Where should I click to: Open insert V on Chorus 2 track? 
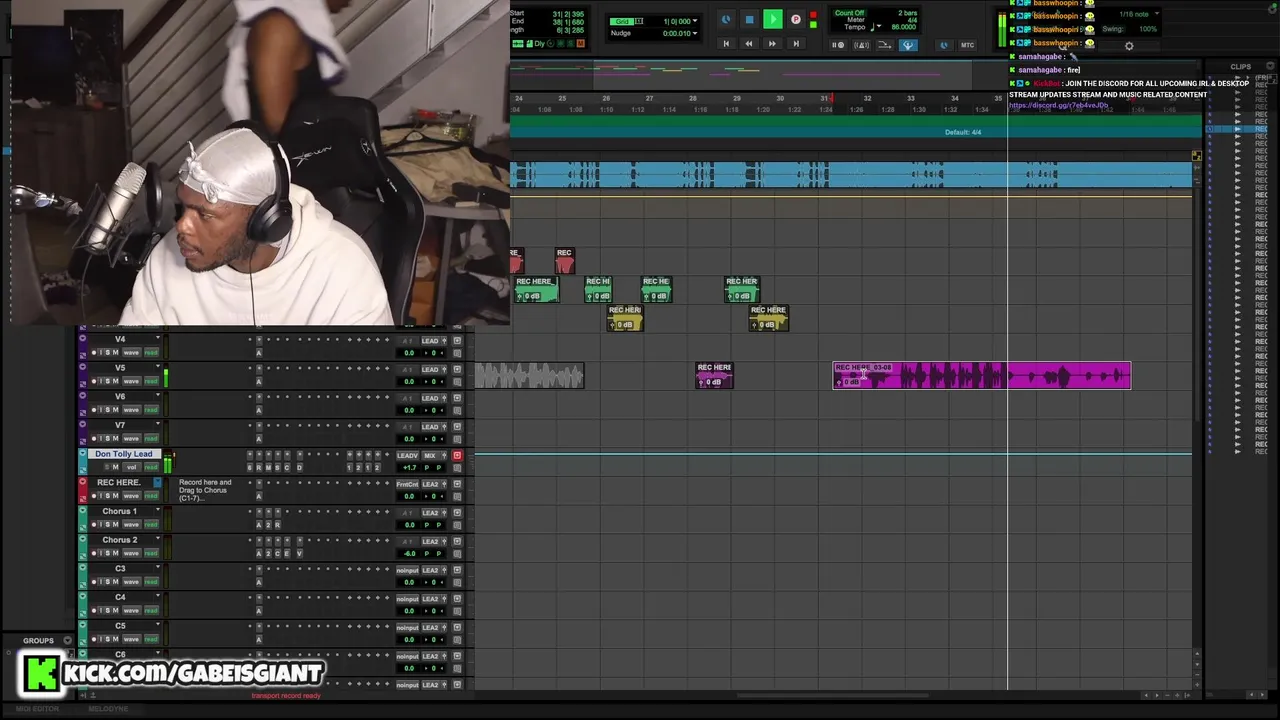(299, 553)
